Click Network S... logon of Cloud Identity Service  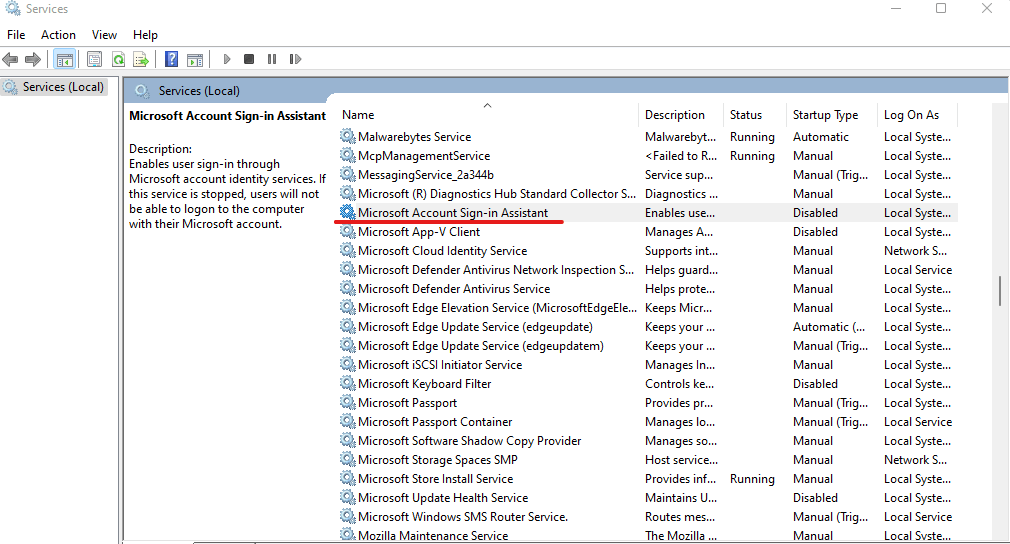[x=915, y=250]
